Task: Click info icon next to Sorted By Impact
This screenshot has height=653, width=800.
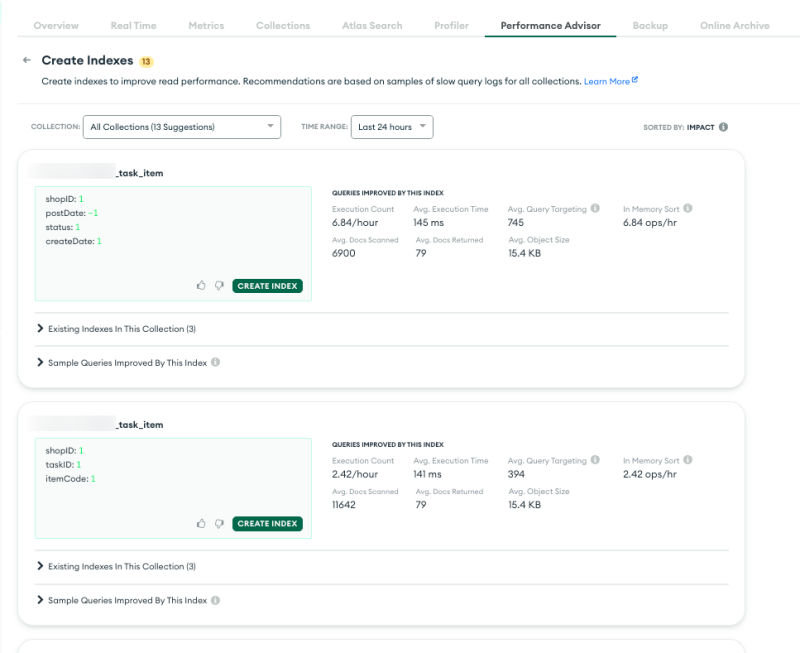Action: coord(723,127)
